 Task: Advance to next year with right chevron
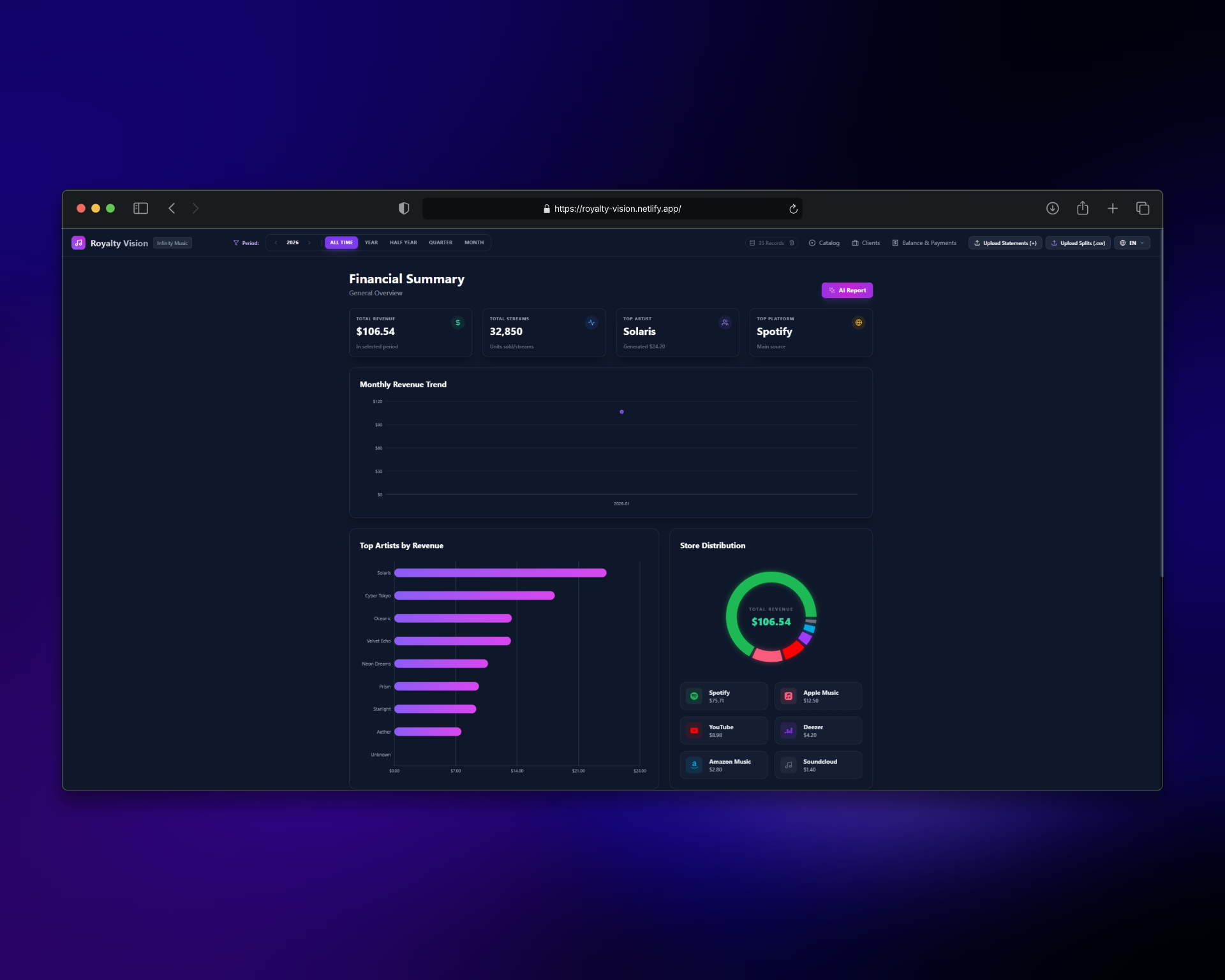pos(310,242)
